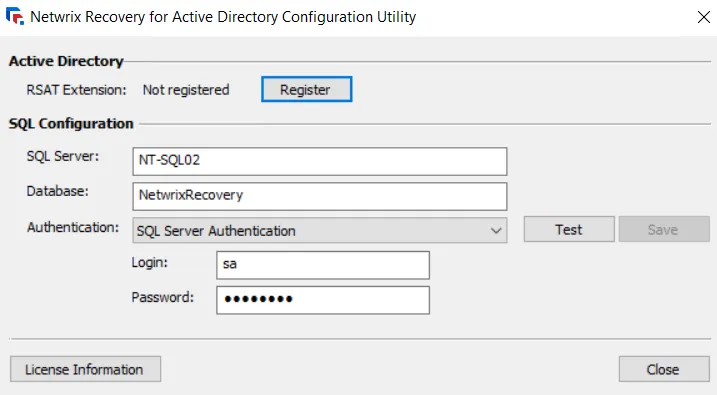Click into the Database field with NetwrixRecovery

pos(320,196)
